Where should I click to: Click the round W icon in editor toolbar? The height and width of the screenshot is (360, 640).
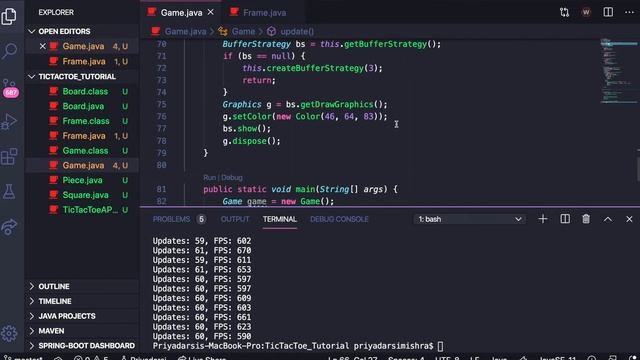pos(586,12)
